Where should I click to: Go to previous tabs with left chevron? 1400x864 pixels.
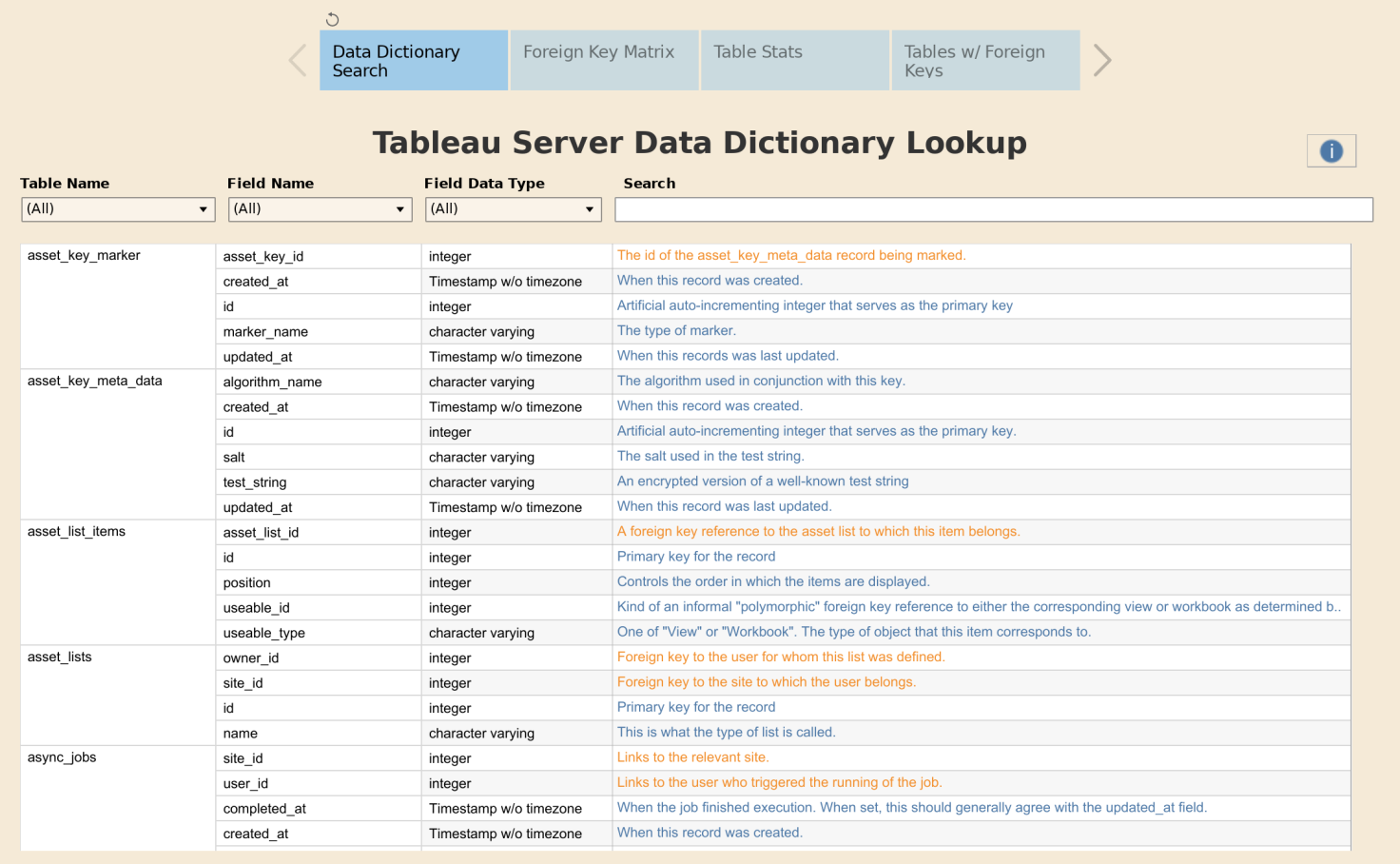(298, 60)
